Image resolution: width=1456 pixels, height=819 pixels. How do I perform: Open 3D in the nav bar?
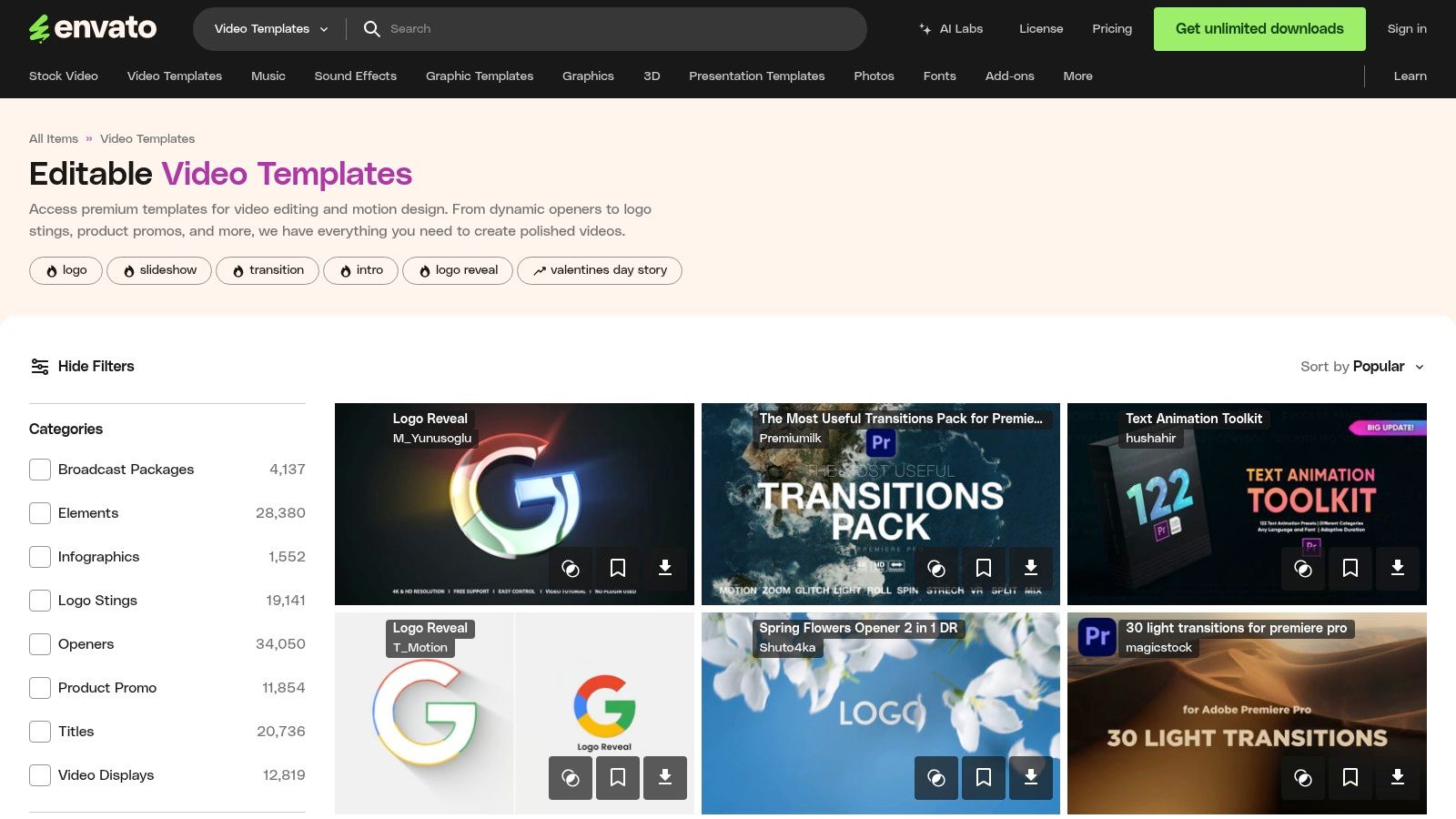click(x=652, y=76)
